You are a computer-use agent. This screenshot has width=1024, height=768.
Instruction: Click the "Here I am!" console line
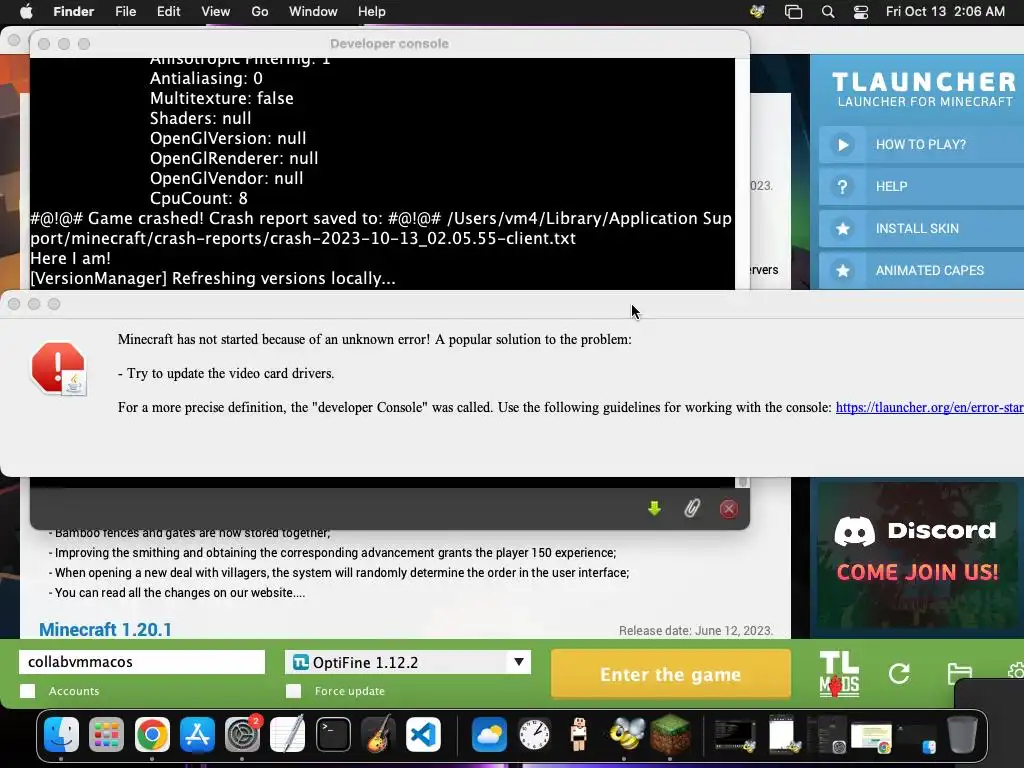pos(71,259)
